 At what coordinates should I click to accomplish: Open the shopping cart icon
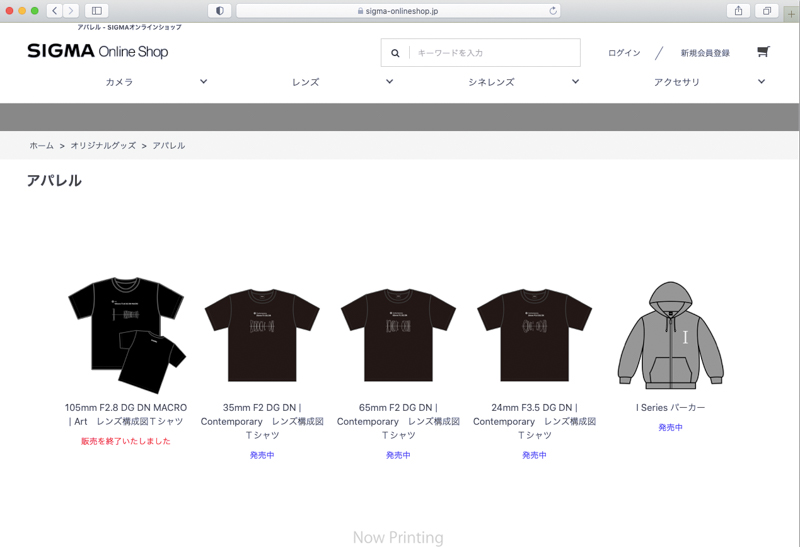point(763,52)
